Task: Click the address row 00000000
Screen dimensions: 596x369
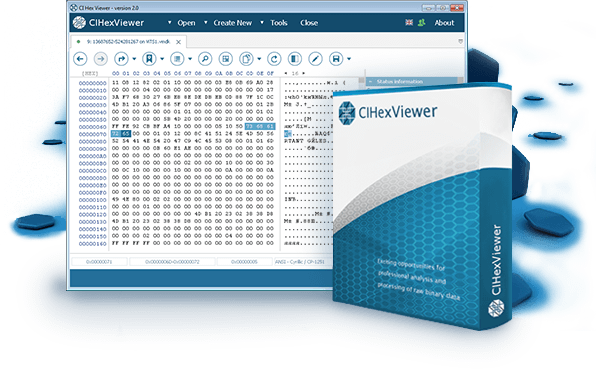Action: [x=92, y=83]
